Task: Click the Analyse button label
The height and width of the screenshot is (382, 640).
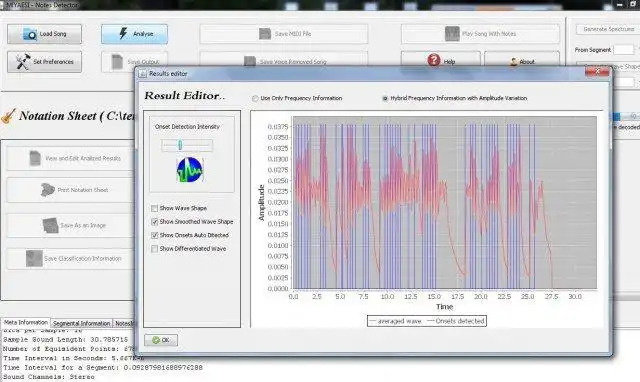Action: (x=143, y=34)
